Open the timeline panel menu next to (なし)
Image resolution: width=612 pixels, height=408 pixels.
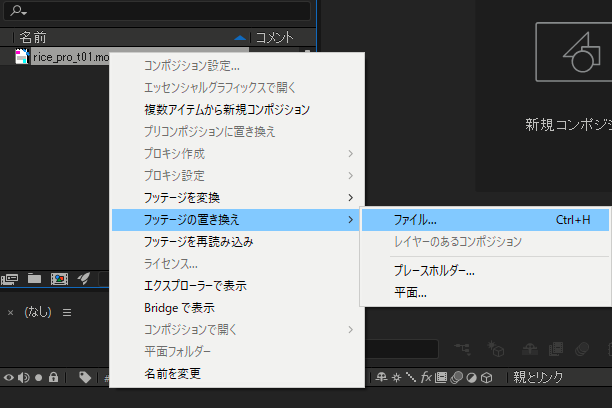point(68,312)
